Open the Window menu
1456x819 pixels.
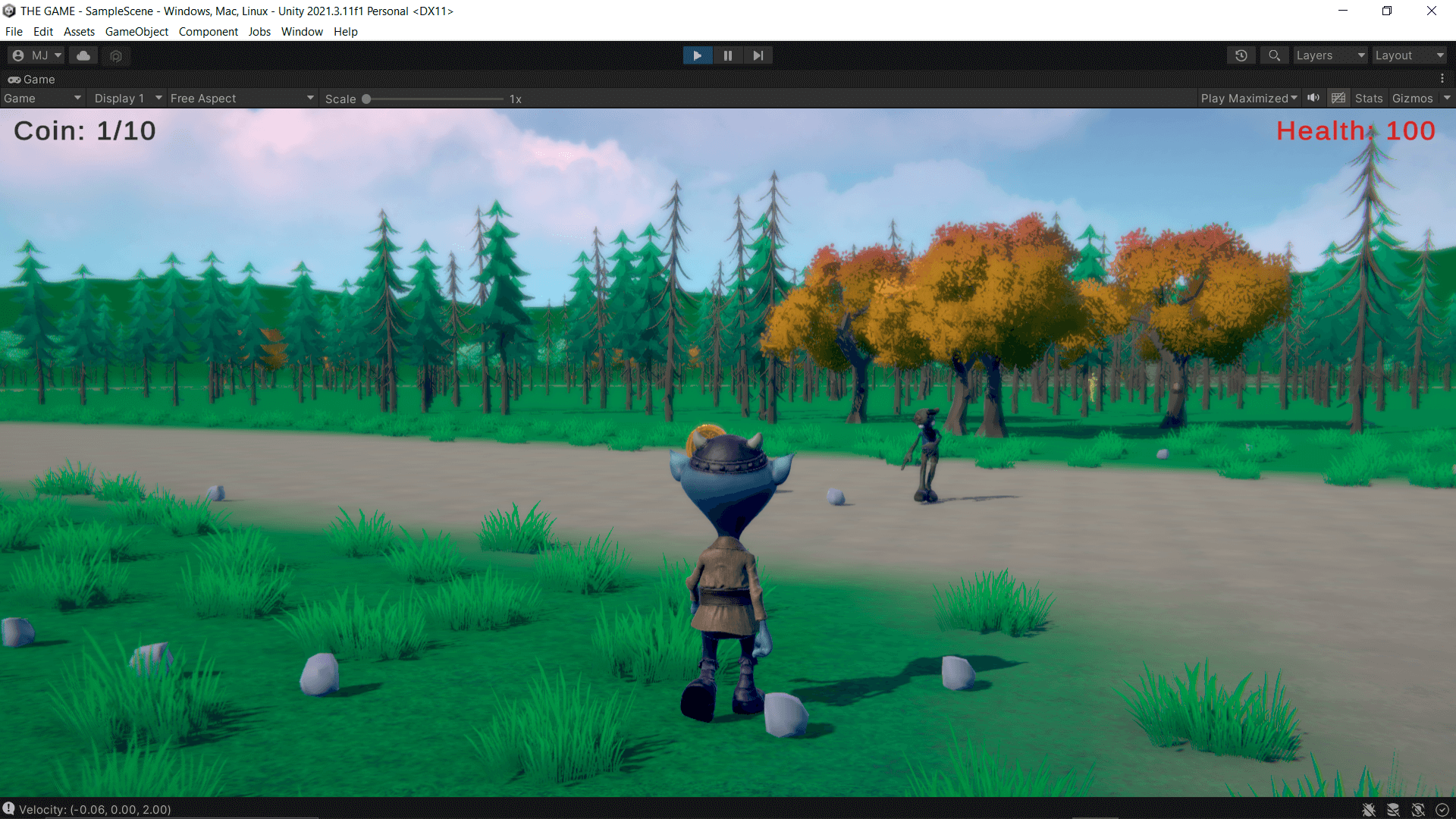click(x=302, y=32)
